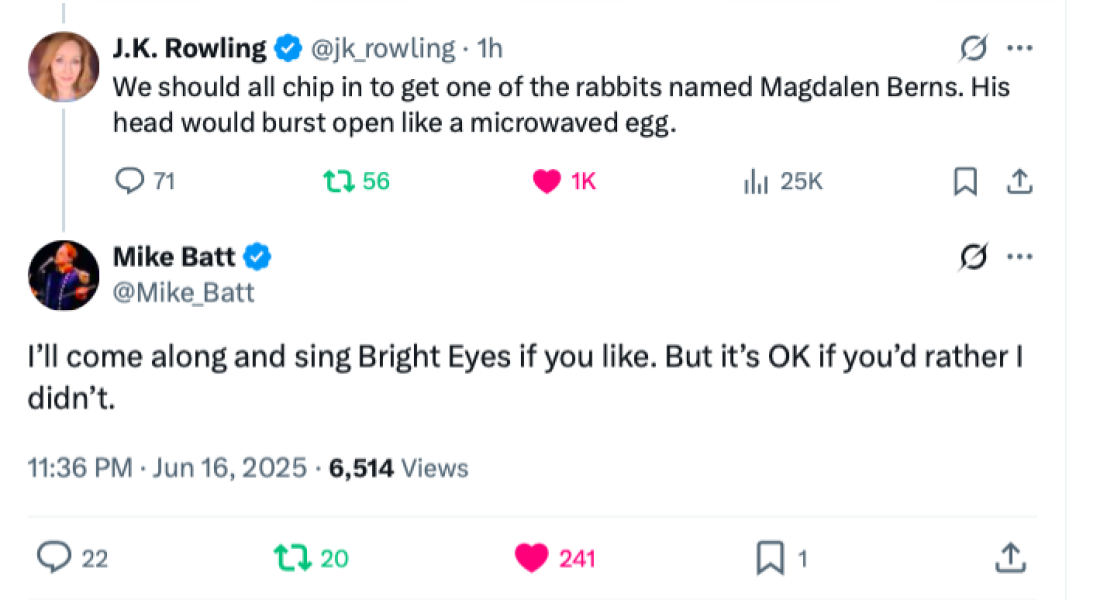Screen dimensions: 1107x600
Task: Share J.K. Rowling's tweet
Action: tap(1018, 181)
